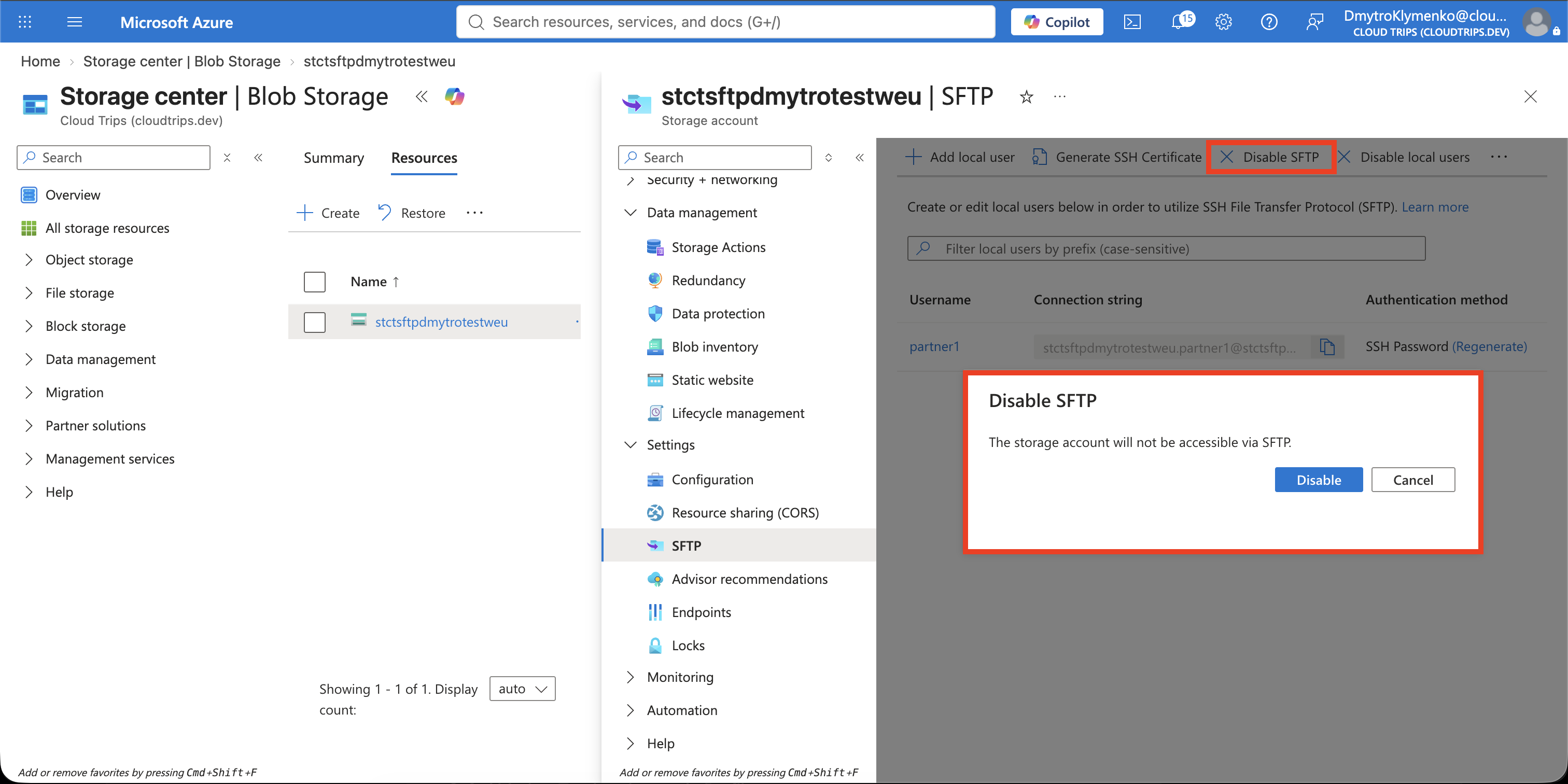The width and height of the screenshot is (1568, 784).
Task: Click the user account avatar
Action: tap(1537, 22)
